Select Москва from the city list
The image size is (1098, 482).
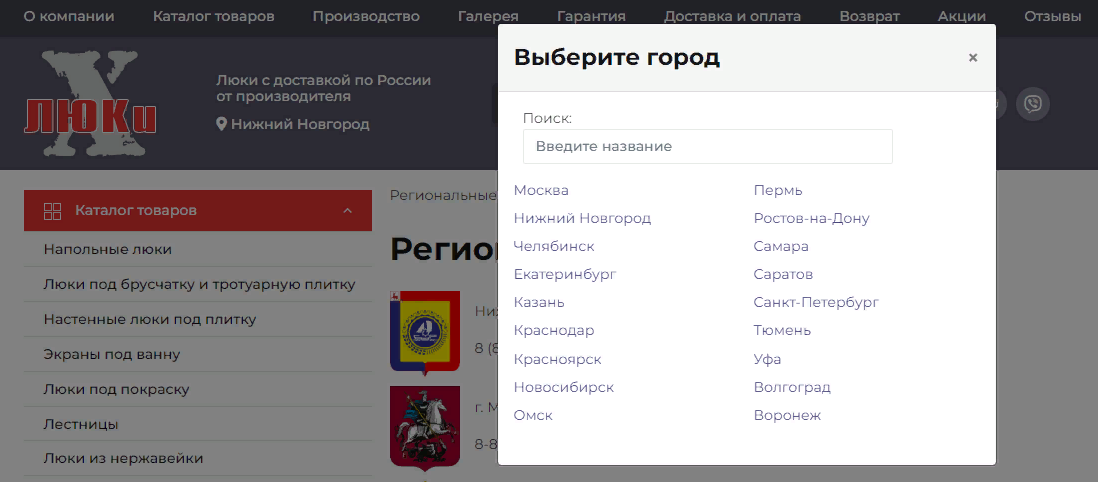click(x=541, y=190)
